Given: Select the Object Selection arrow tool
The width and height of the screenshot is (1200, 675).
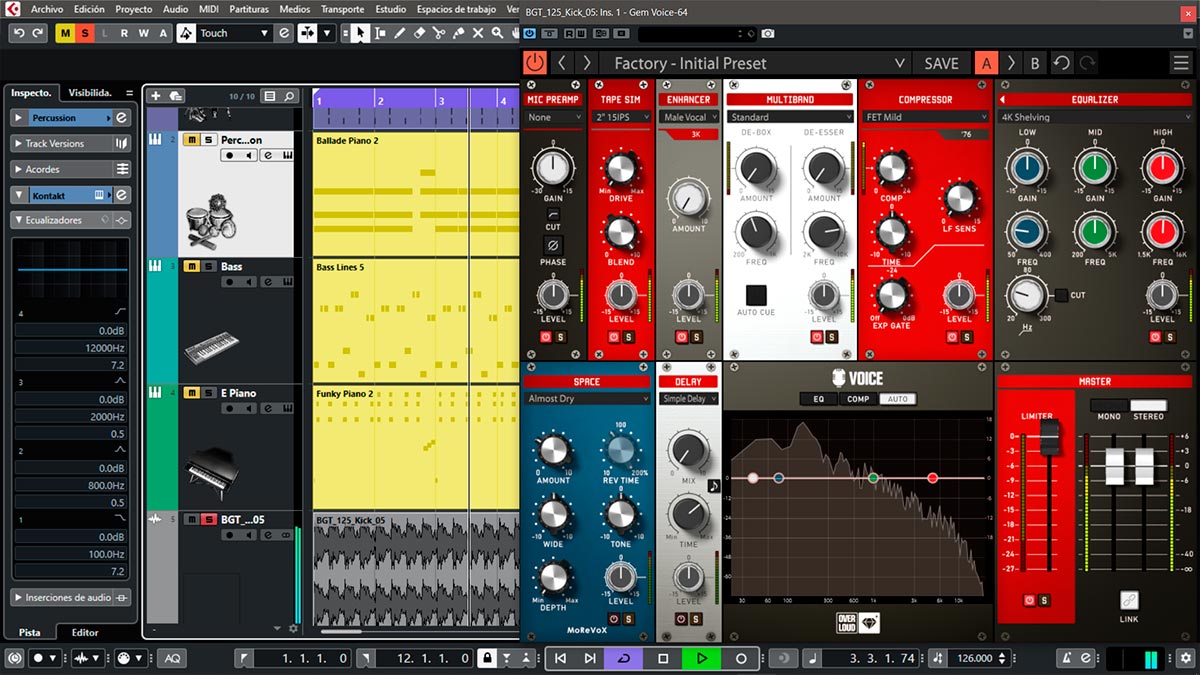Looking at the screenshot, I should 360,33.
